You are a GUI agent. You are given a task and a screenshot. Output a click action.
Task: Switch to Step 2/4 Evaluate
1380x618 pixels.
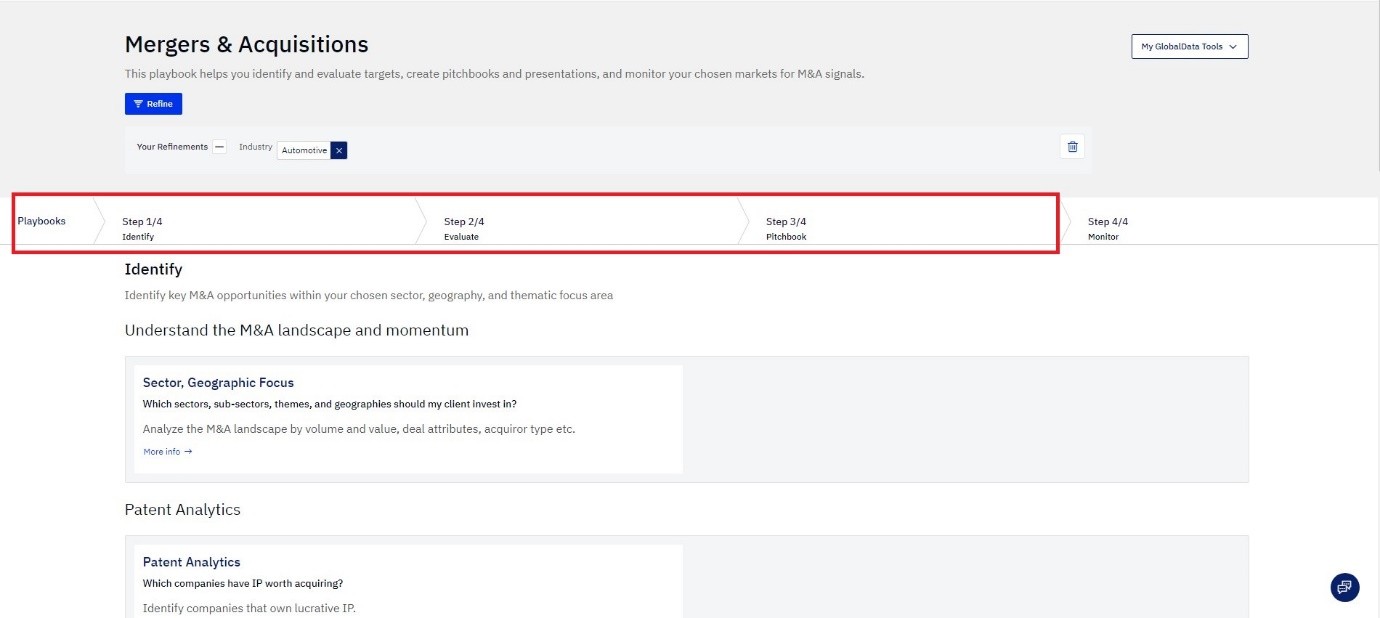pyautogui.click(x=464, y=228)
